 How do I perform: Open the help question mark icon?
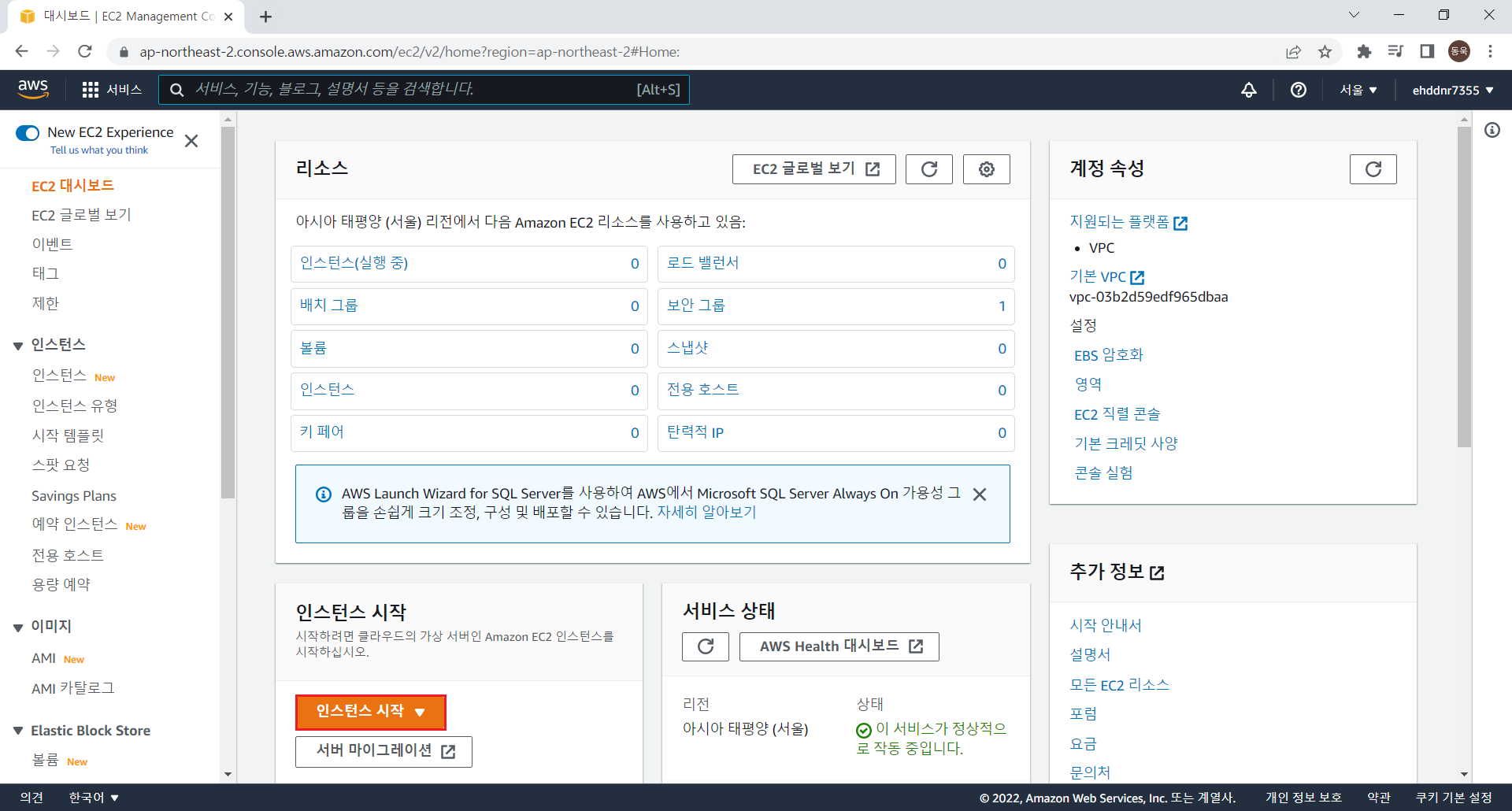tap(1299, 90)
